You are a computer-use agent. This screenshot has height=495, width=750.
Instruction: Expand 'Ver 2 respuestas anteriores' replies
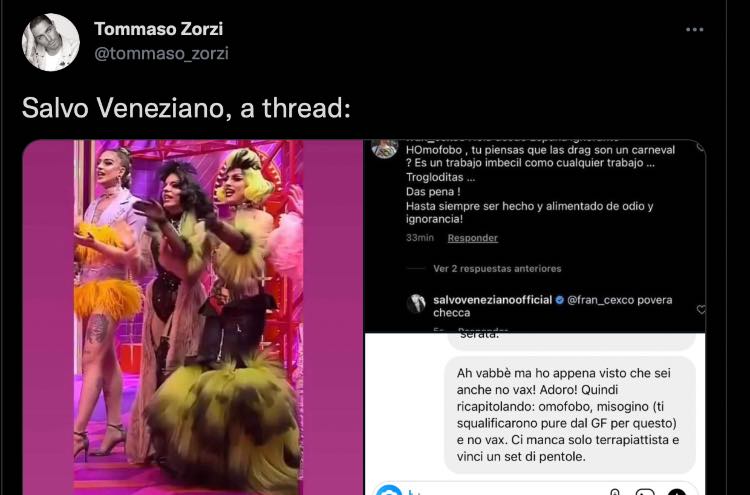497,269
